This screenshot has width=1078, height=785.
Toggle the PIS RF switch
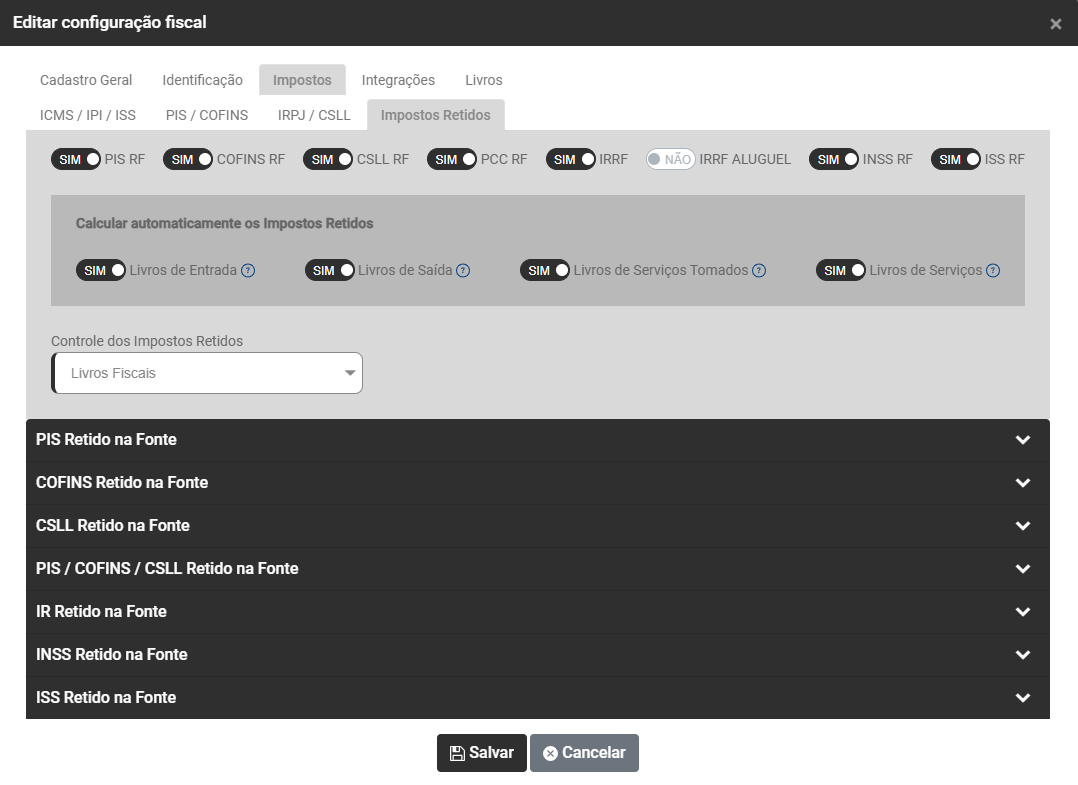pyautogui.click(x=77, y=159)
